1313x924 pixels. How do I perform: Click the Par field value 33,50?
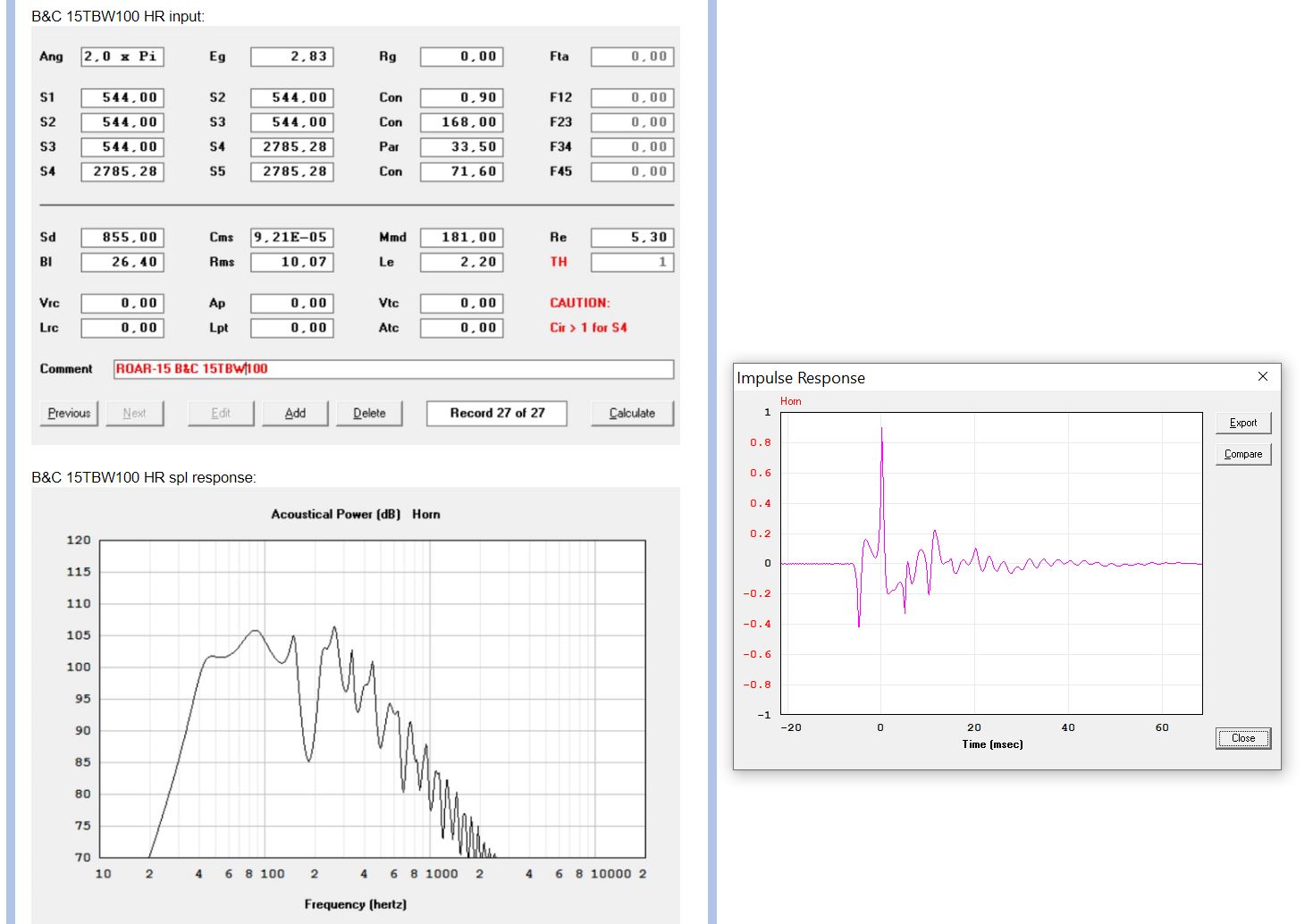(461, 147)
